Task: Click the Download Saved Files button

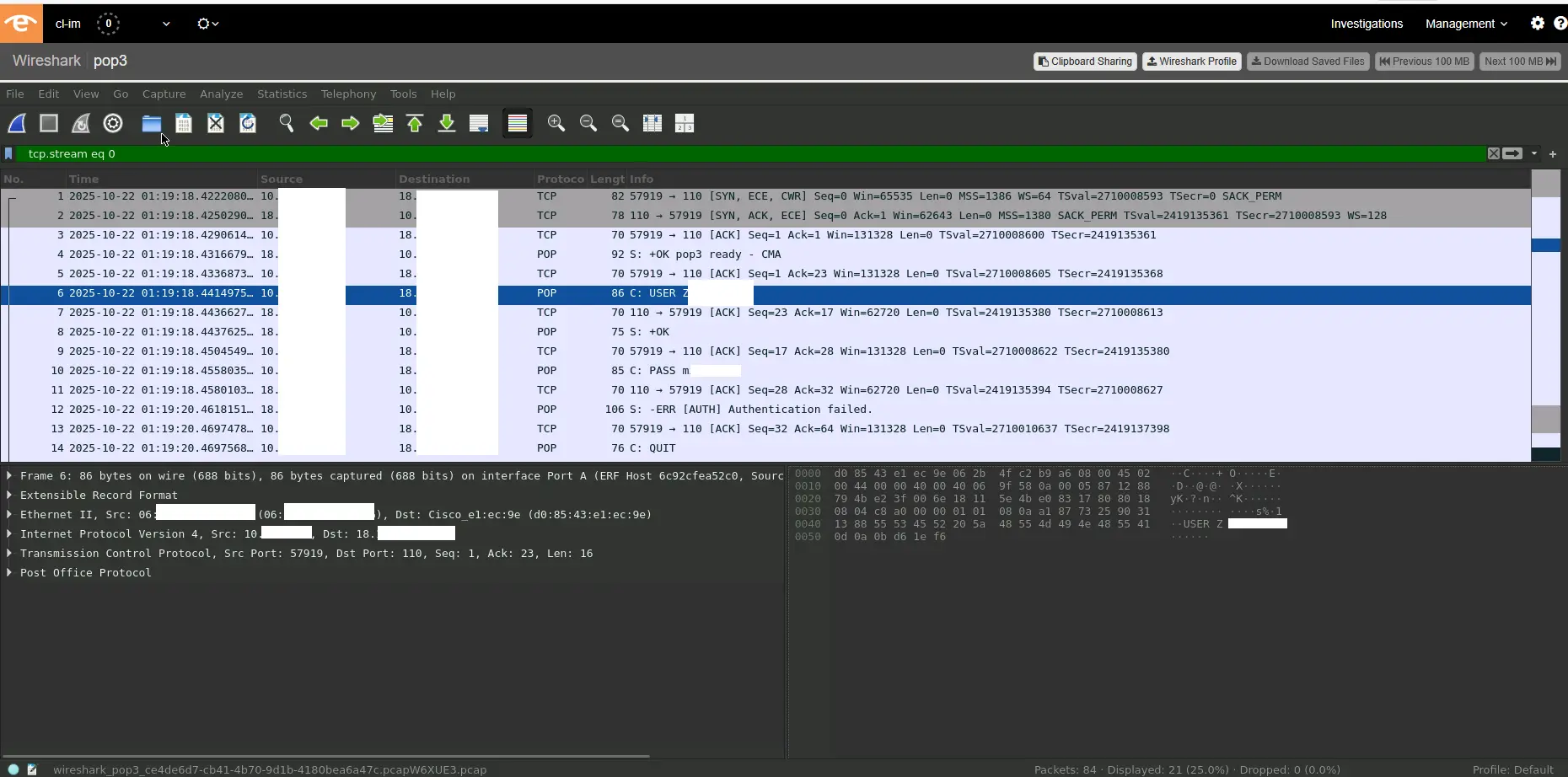Action: tap(1308, 62)
